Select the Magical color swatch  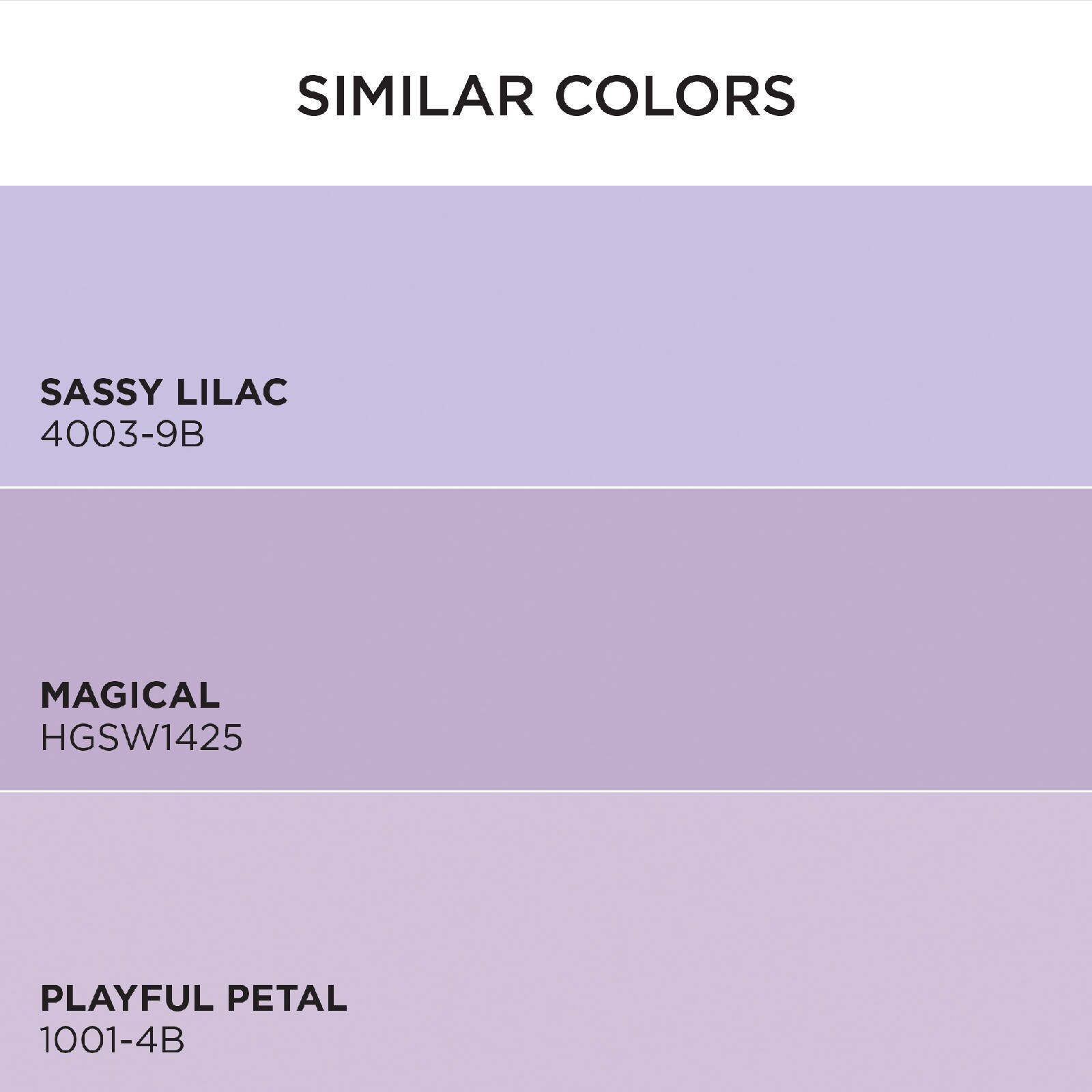(x=546, y=640)
